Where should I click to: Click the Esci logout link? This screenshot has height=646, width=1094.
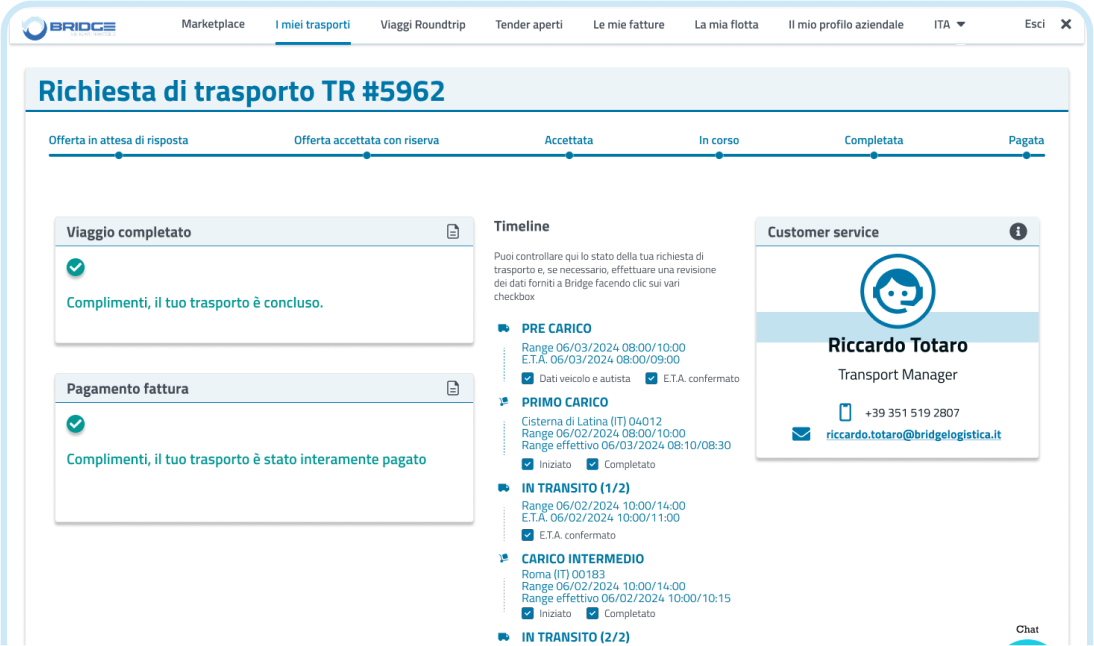tap(1034, 24)
